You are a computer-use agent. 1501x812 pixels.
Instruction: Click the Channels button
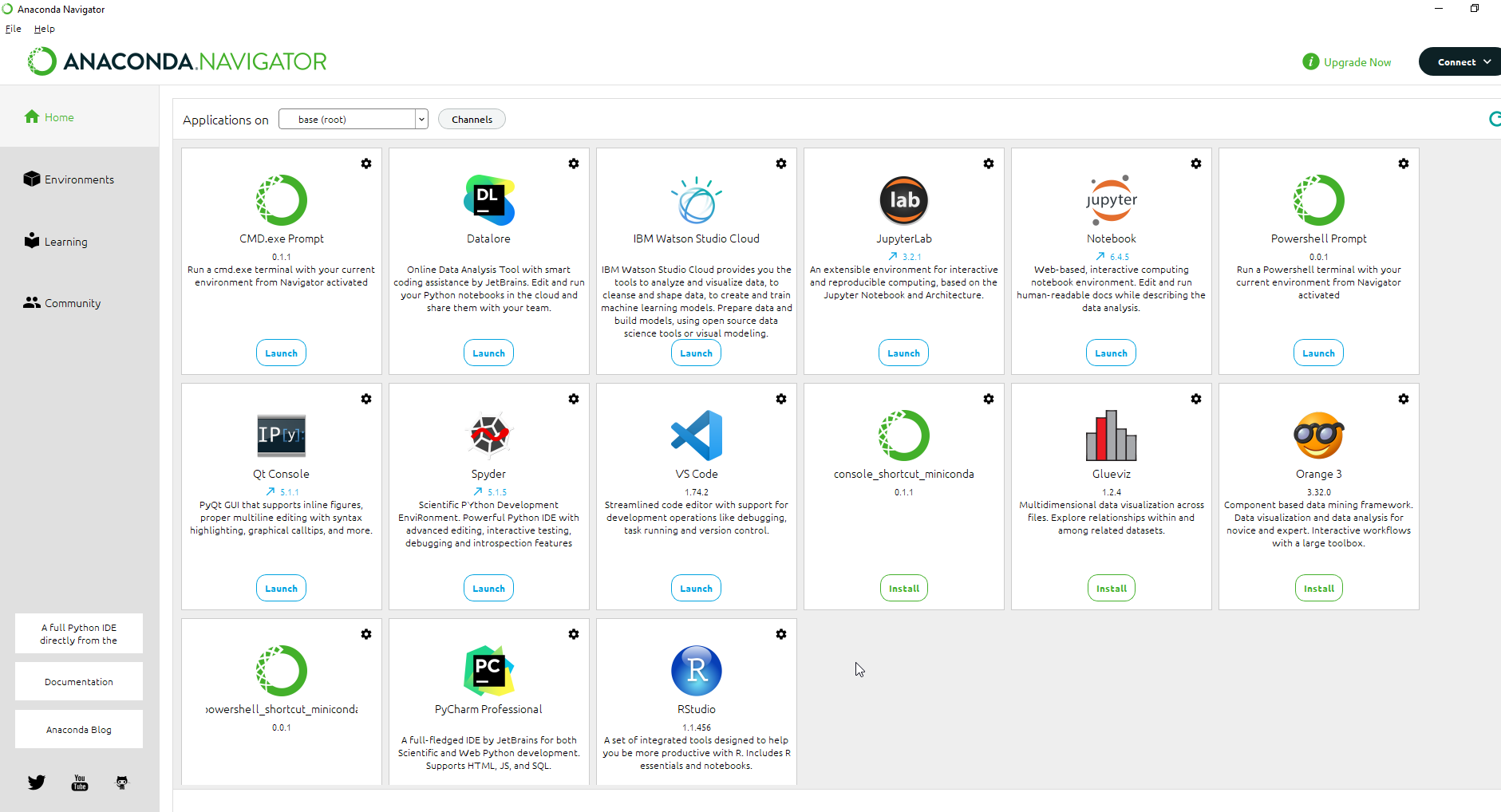point(472,119)
